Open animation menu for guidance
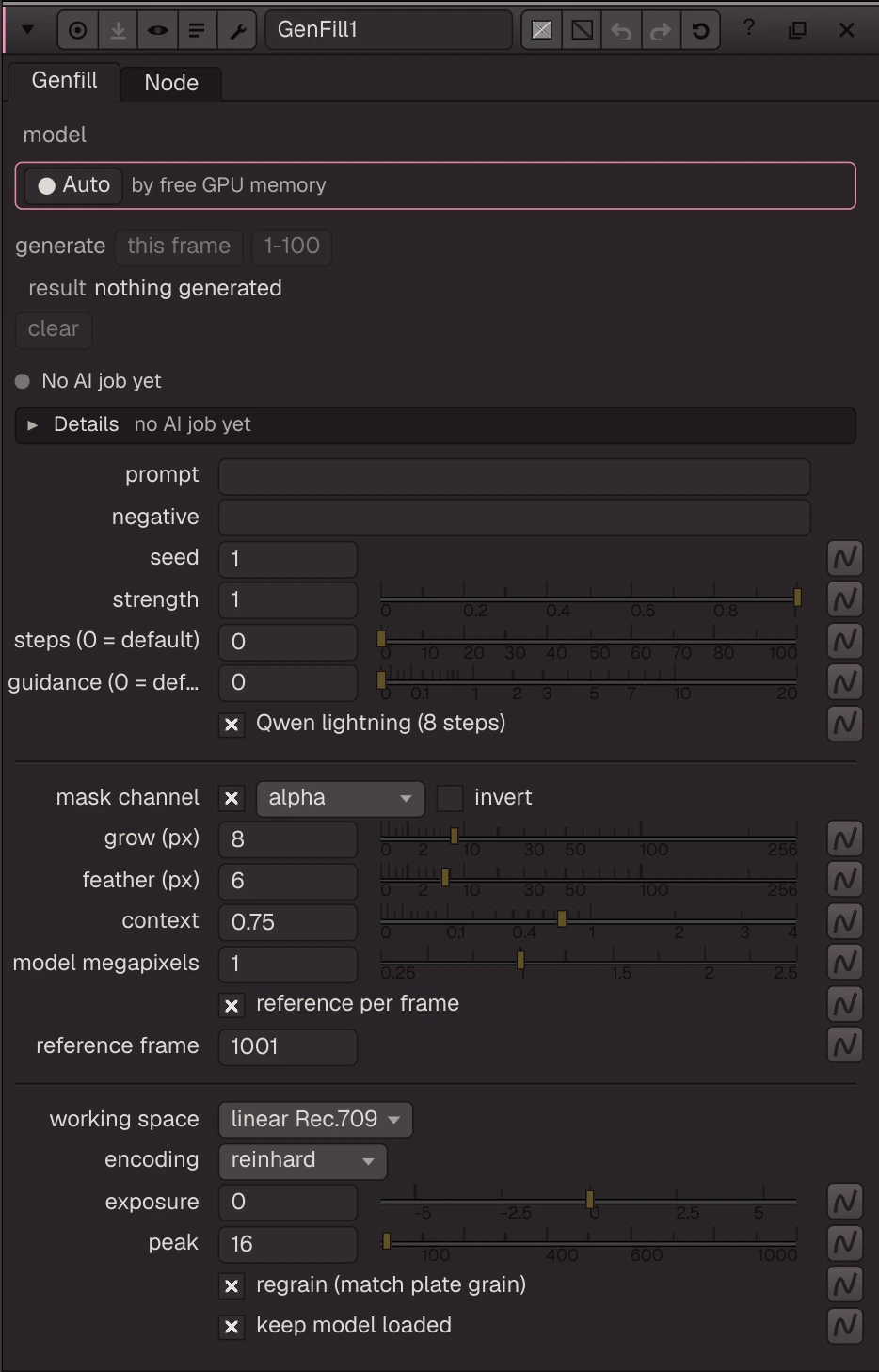The width and height of the screenshot is (879, 1372). coord(845,682)
